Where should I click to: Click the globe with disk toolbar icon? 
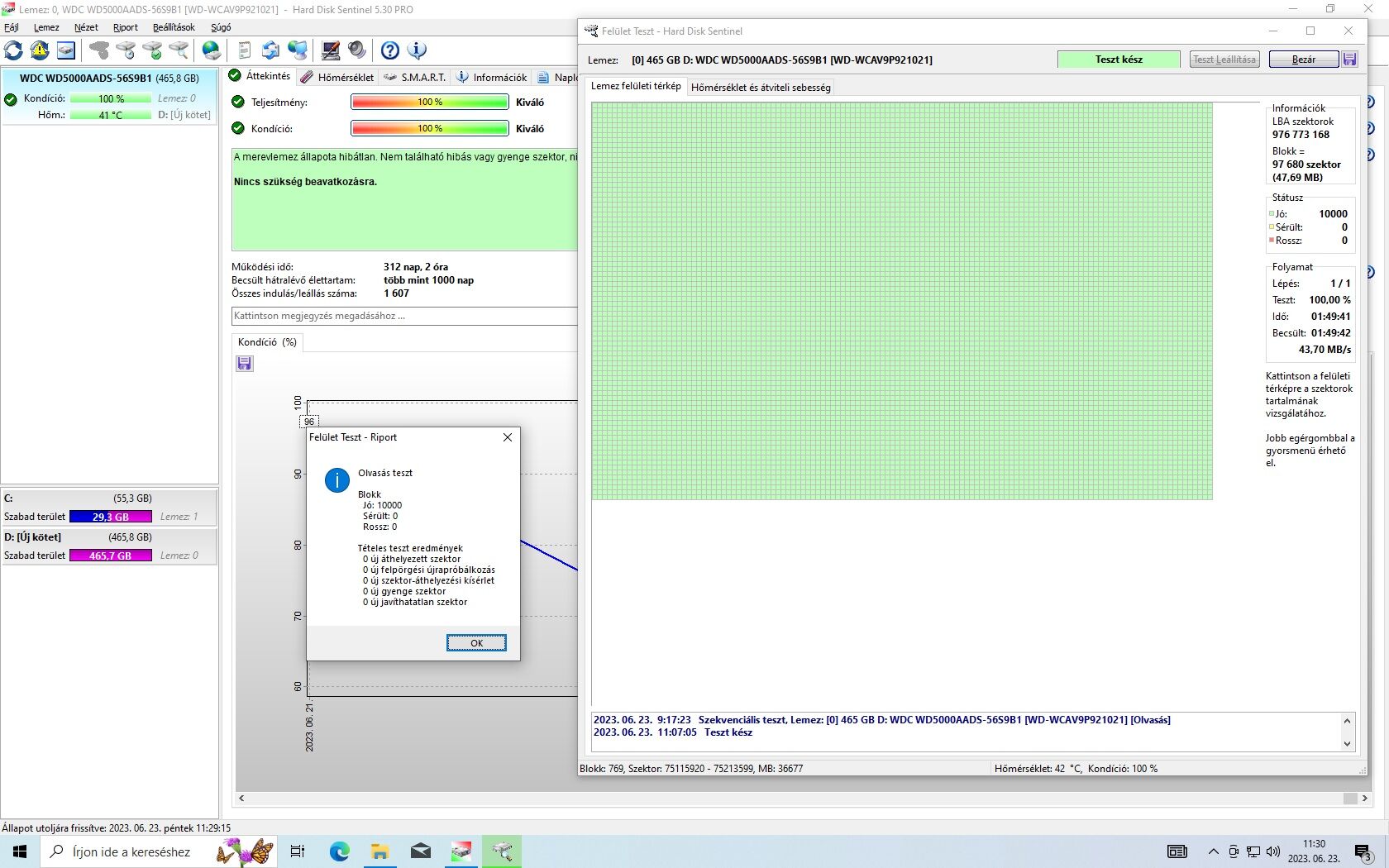(212, 50)
